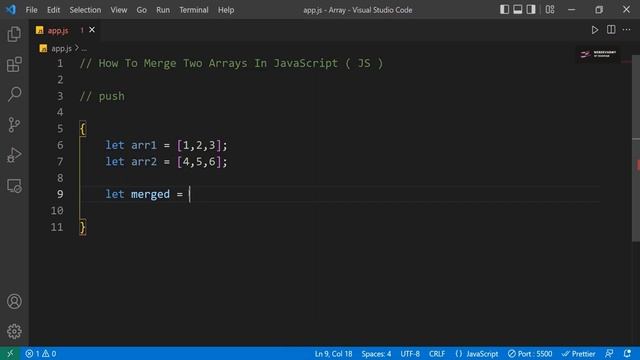Click the arr2 variable name
The height and width of the screenshot is (360, 640).
coord(144,161)
